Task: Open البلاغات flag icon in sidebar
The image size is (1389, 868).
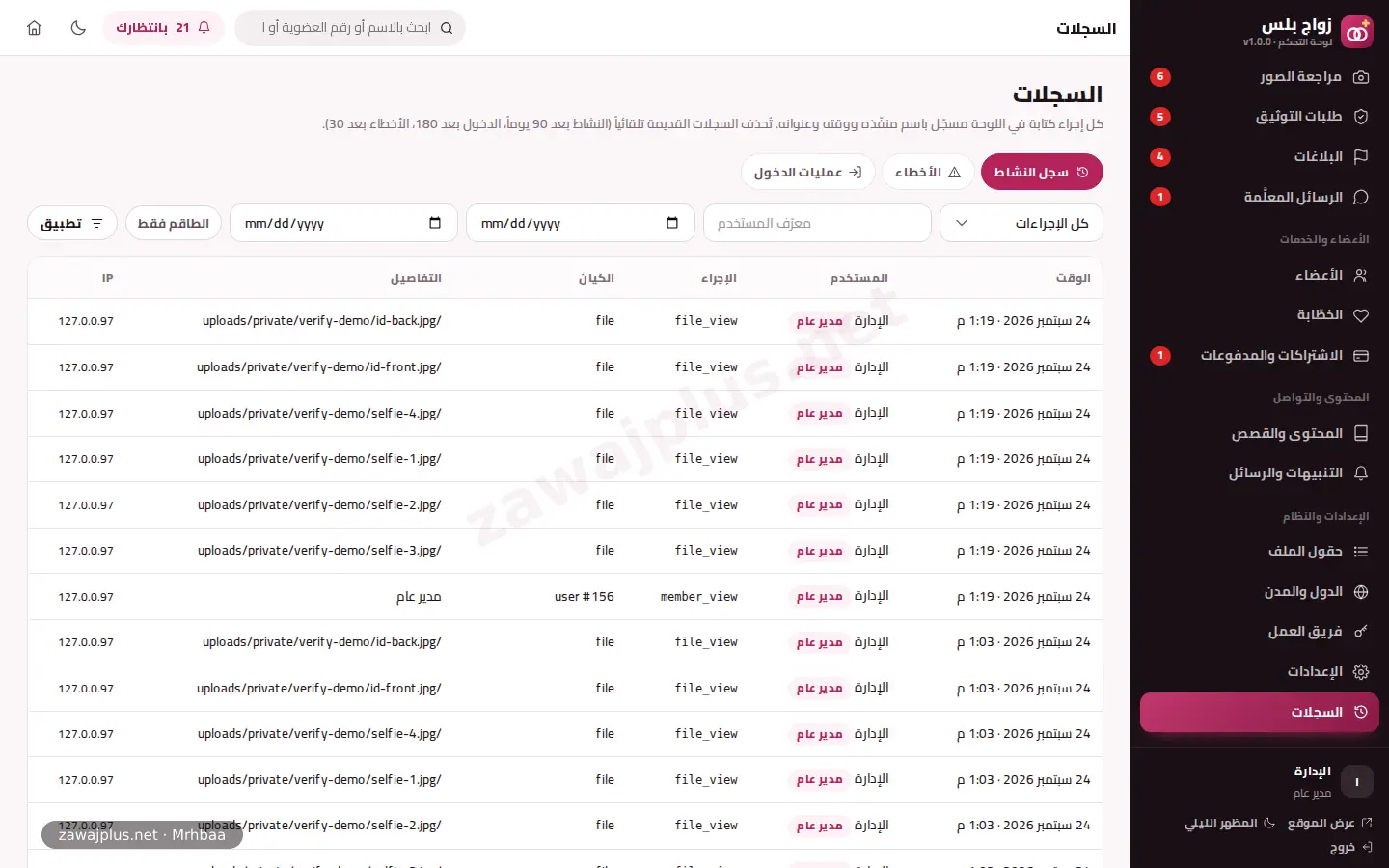Action: pos(1361,156)
